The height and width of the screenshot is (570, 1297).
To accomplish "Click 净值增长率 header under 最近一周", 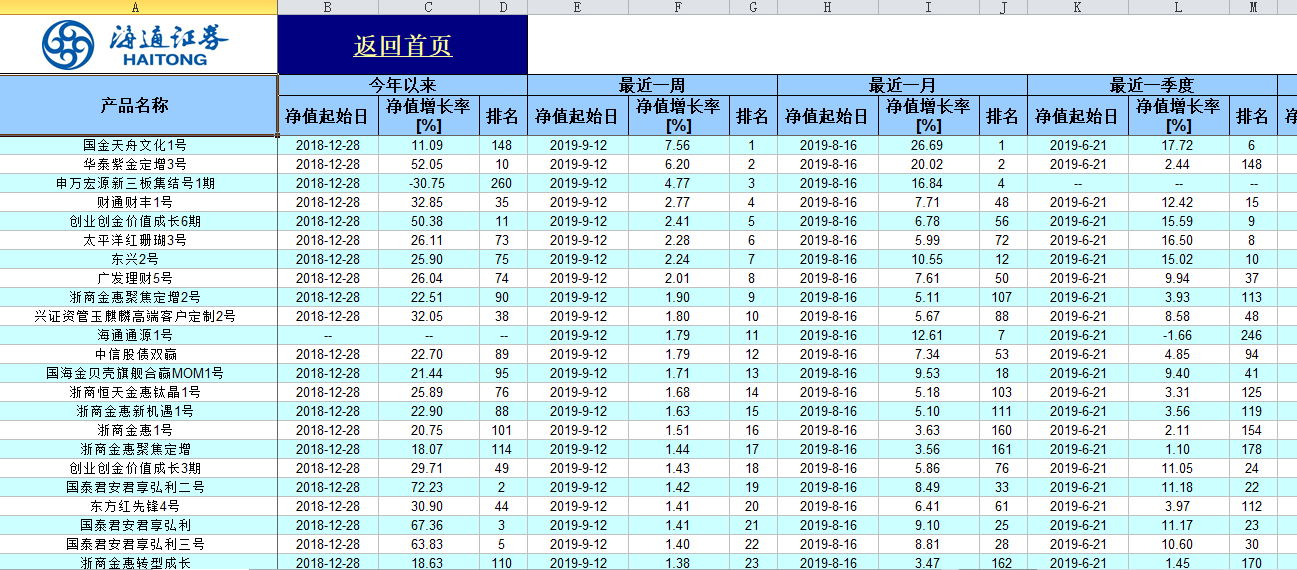I will 679,116.
